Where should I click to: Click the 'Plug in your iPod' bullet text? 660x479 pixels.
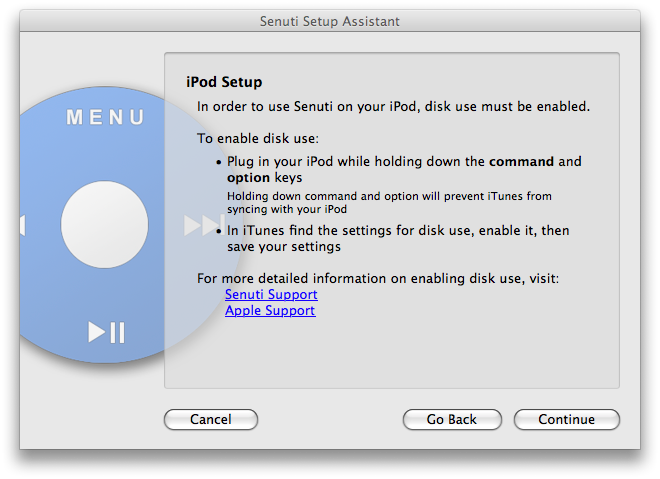404,169
